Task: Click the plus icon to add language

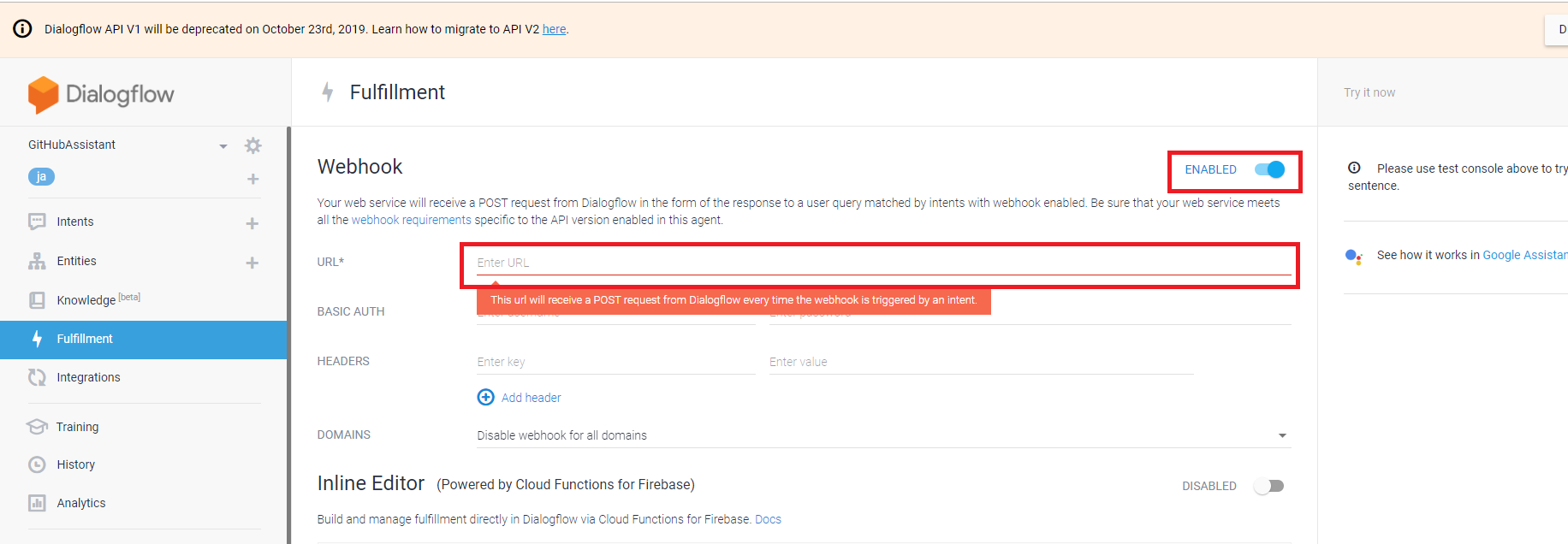Action: click(x=252, y=179)
